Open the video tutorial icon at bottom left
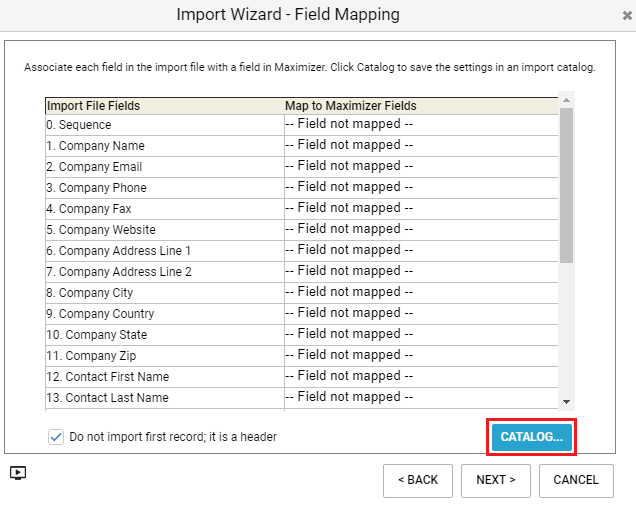The height and width of the screenshot is (505, 636). 18,473
